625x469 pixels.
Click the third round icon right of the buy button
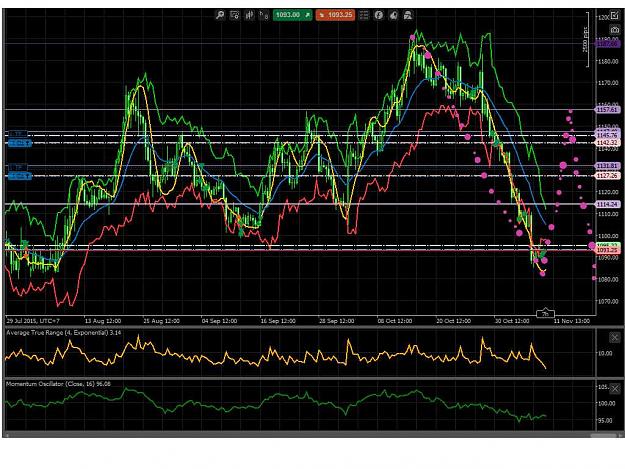click(393, 15)
